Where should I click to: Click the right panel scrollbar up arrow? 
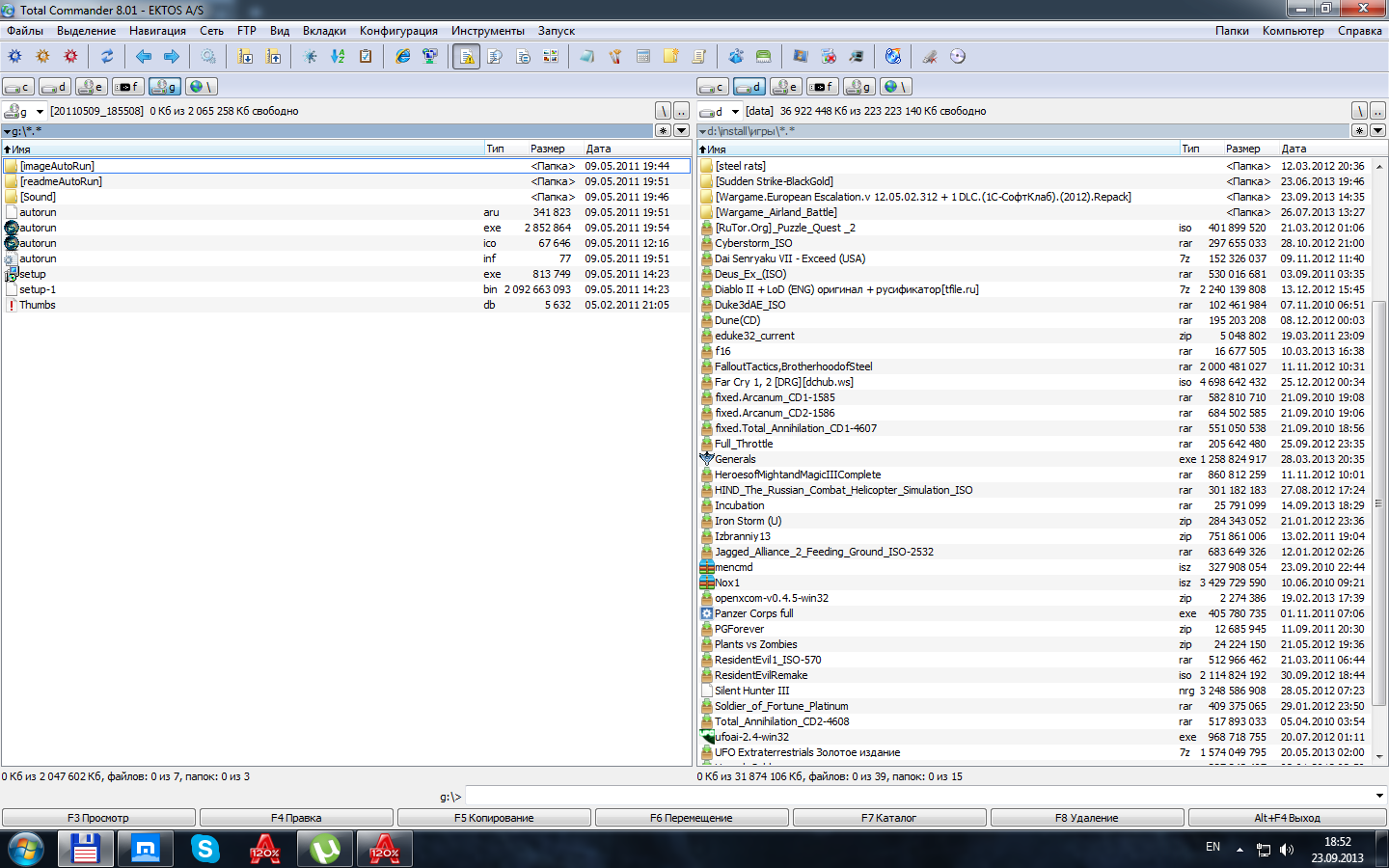point(1379,166)
